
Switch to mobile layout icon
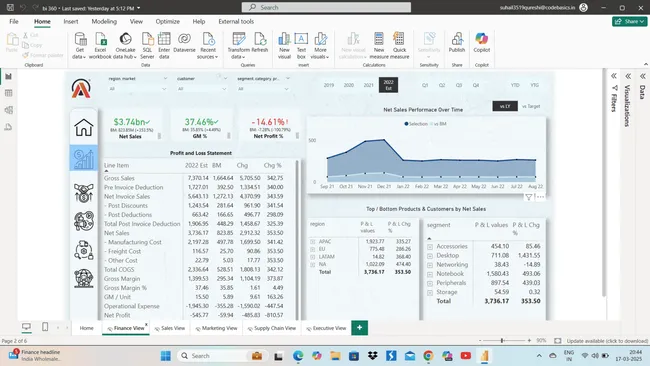coord(45,327)
